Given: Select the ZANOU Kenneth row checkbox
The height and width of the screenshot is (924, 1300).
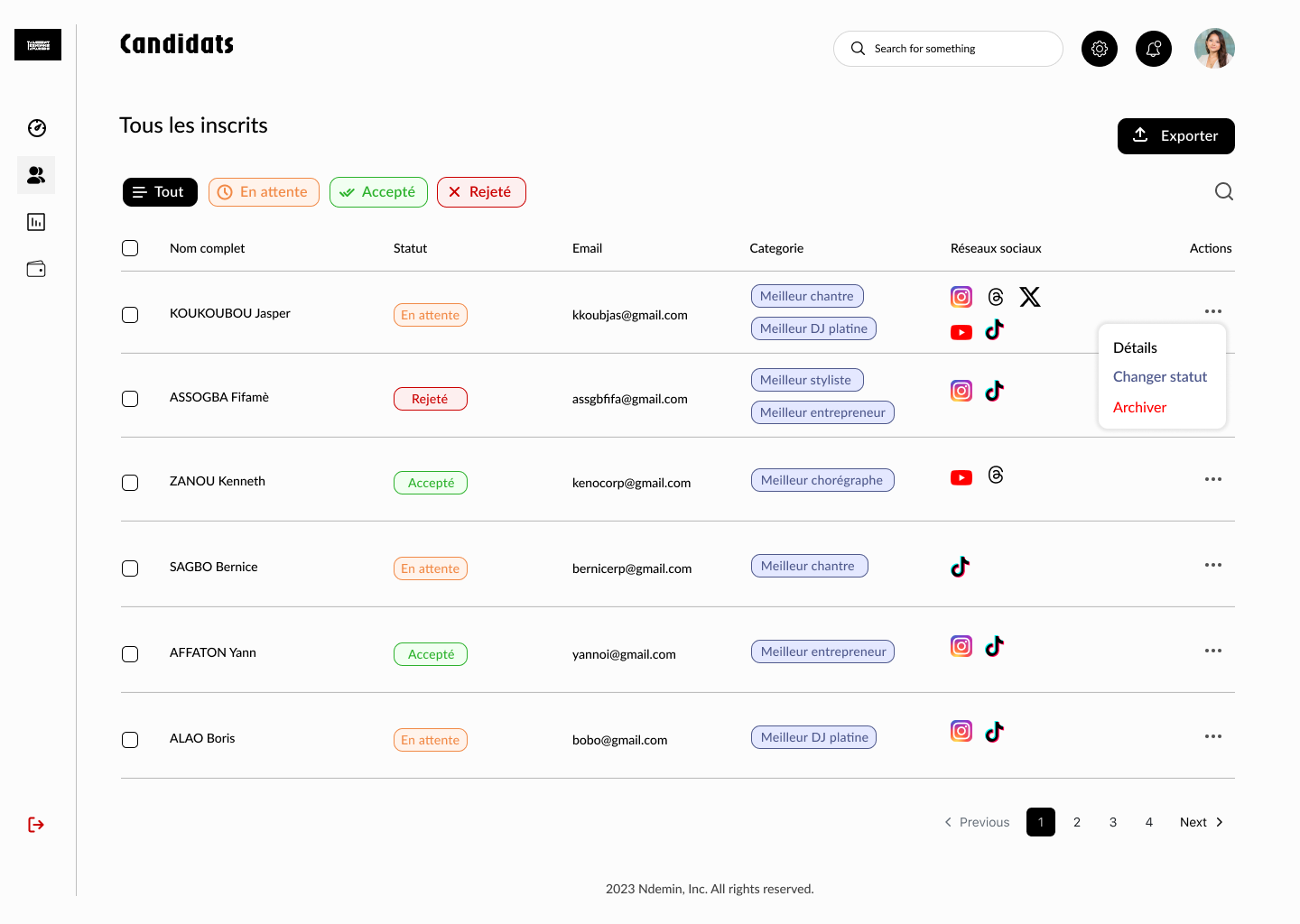Looking at the screenshot, I should point(130,483).
